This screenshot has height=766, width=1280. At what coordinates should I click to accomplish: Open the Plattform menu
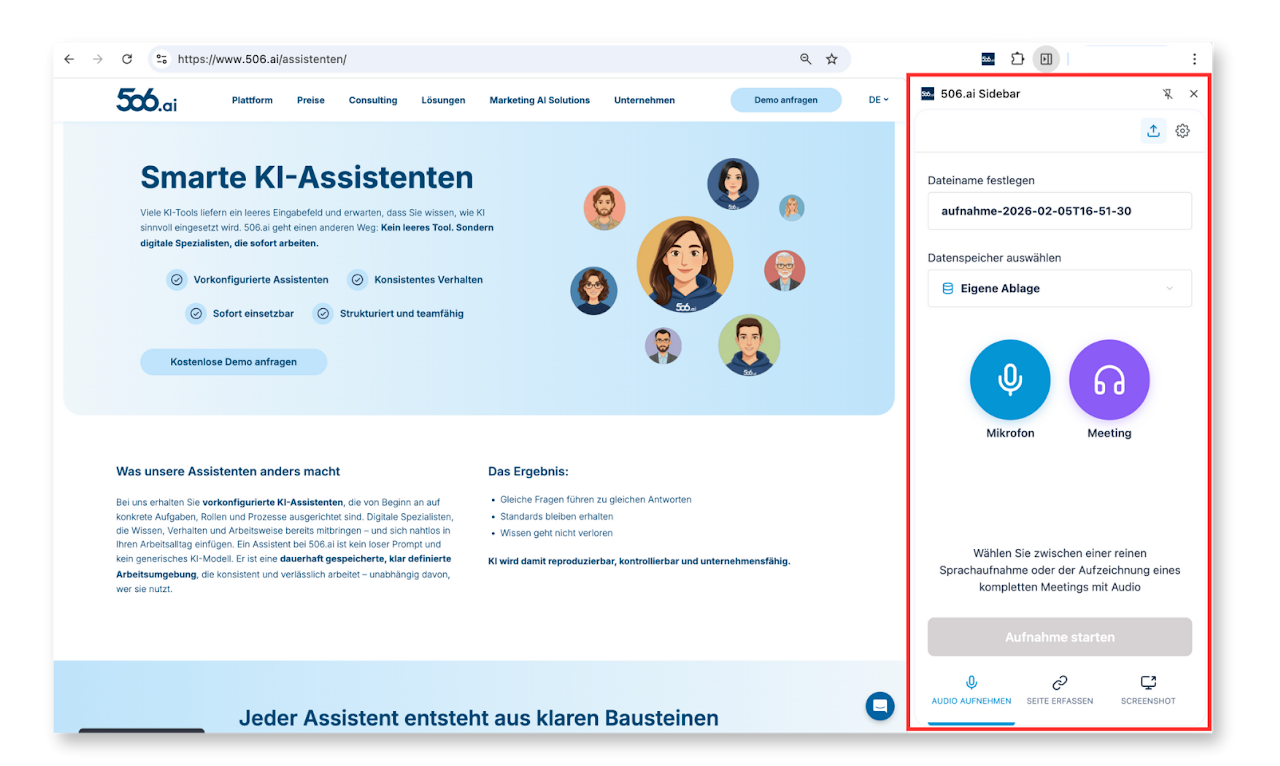tap(252, 100)
